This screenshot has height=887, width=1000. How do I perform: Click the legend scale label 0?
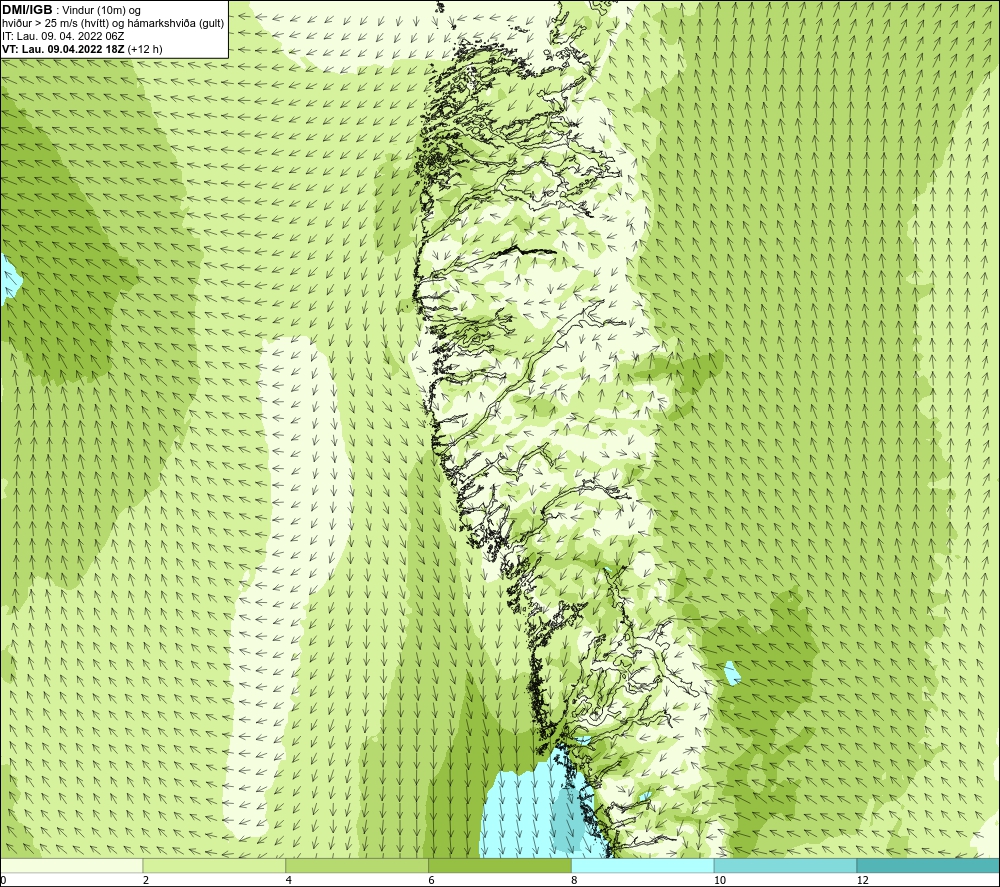(x=3, y=881)
